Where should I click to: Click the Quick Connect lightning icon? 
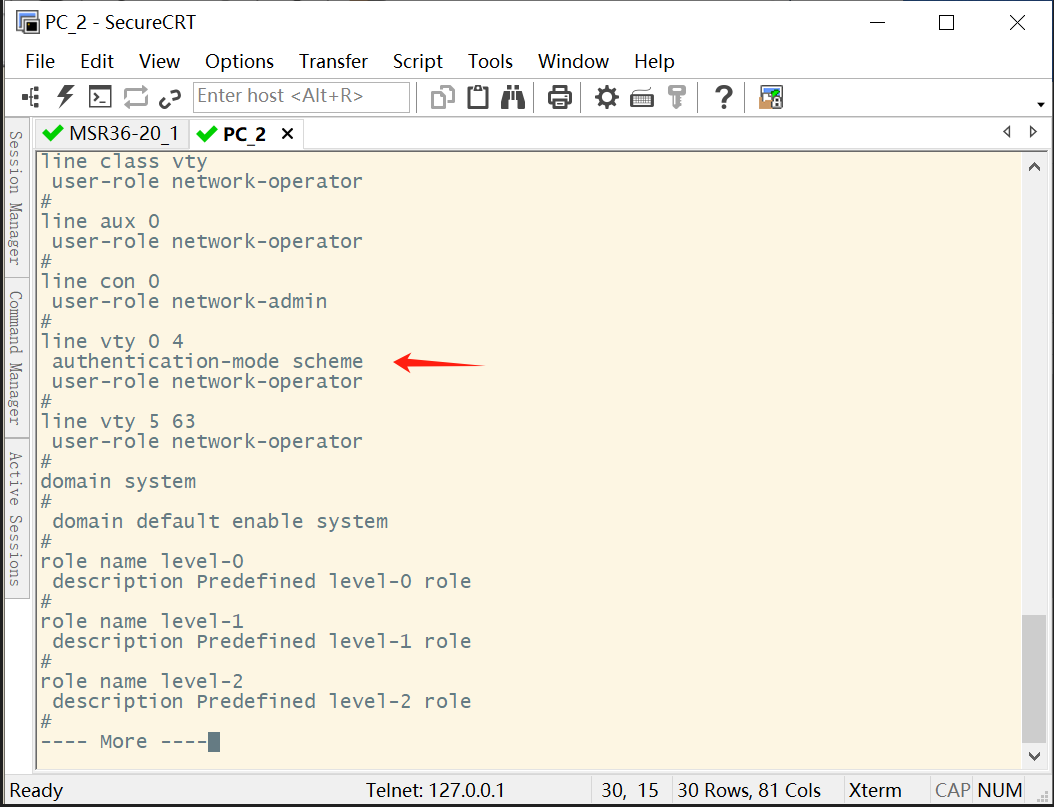pyautogui.click(x=65, y=97)
